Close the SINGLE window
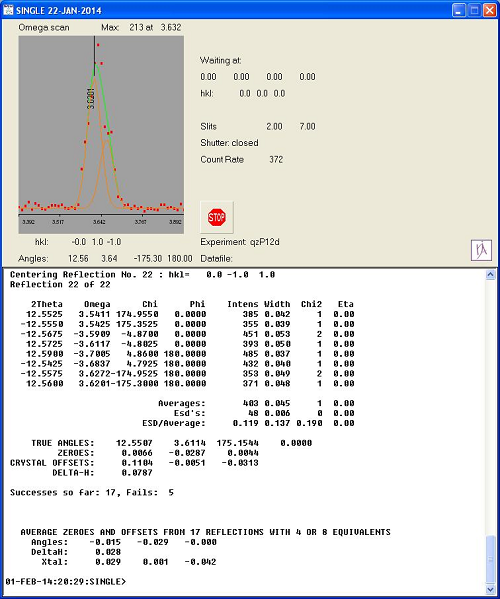Screen dimensions: 500x599 [489, 10]
